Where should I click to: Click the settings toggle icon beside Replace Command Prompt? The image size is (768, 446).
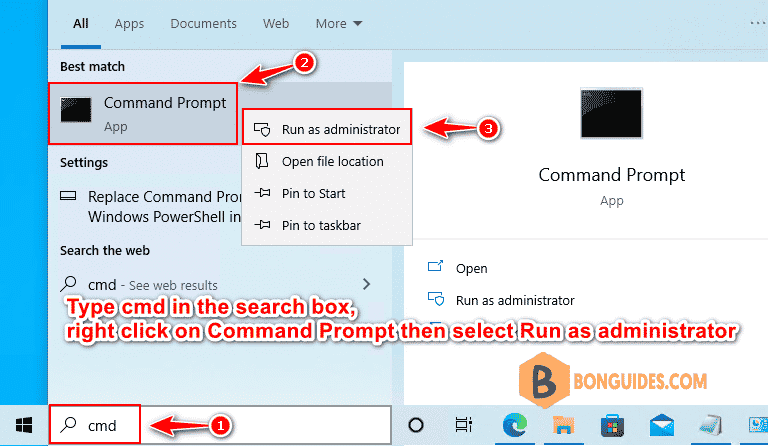pos(68,196)
